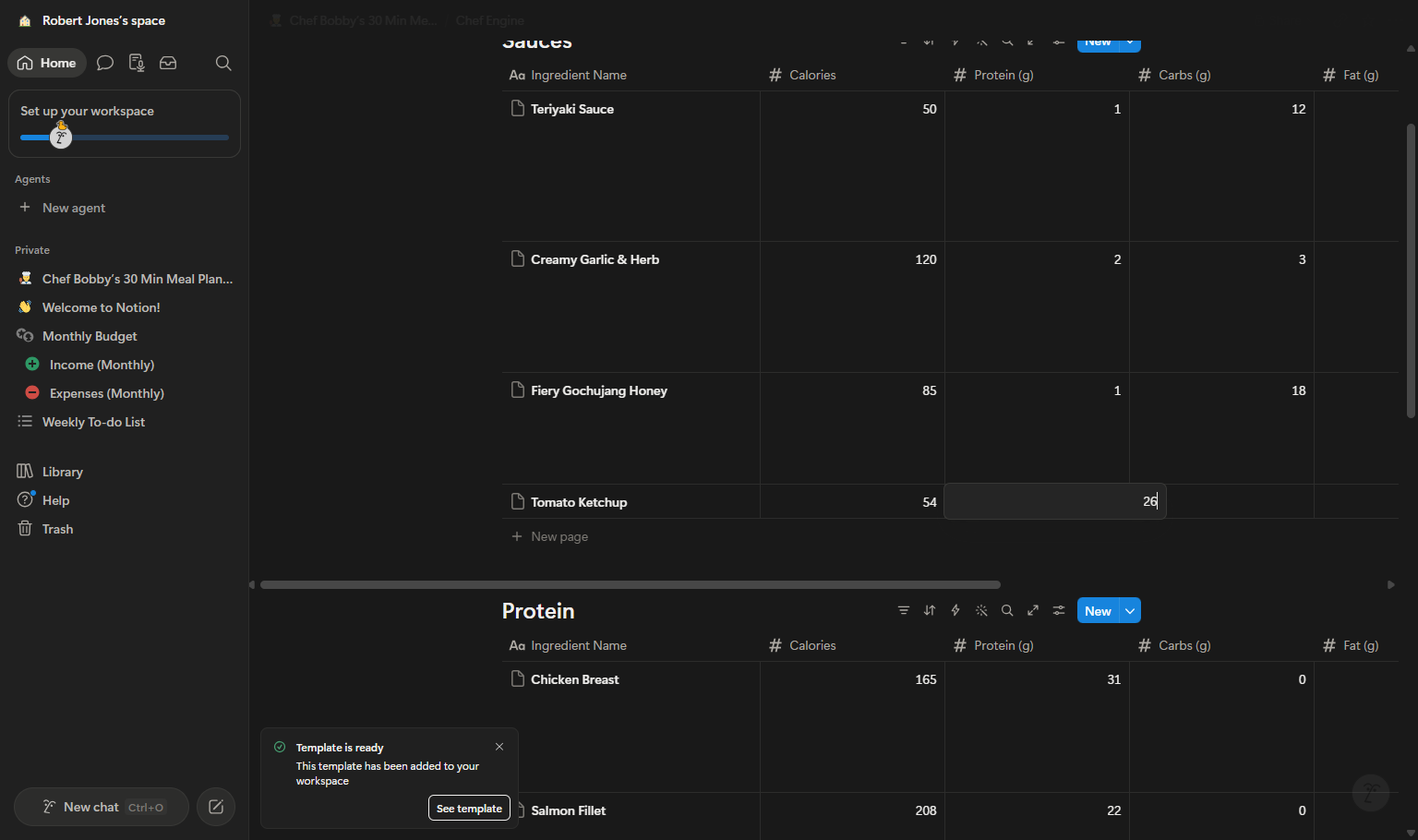Add New page row under Sauces
1418x840 pixels.
(559, 536)
